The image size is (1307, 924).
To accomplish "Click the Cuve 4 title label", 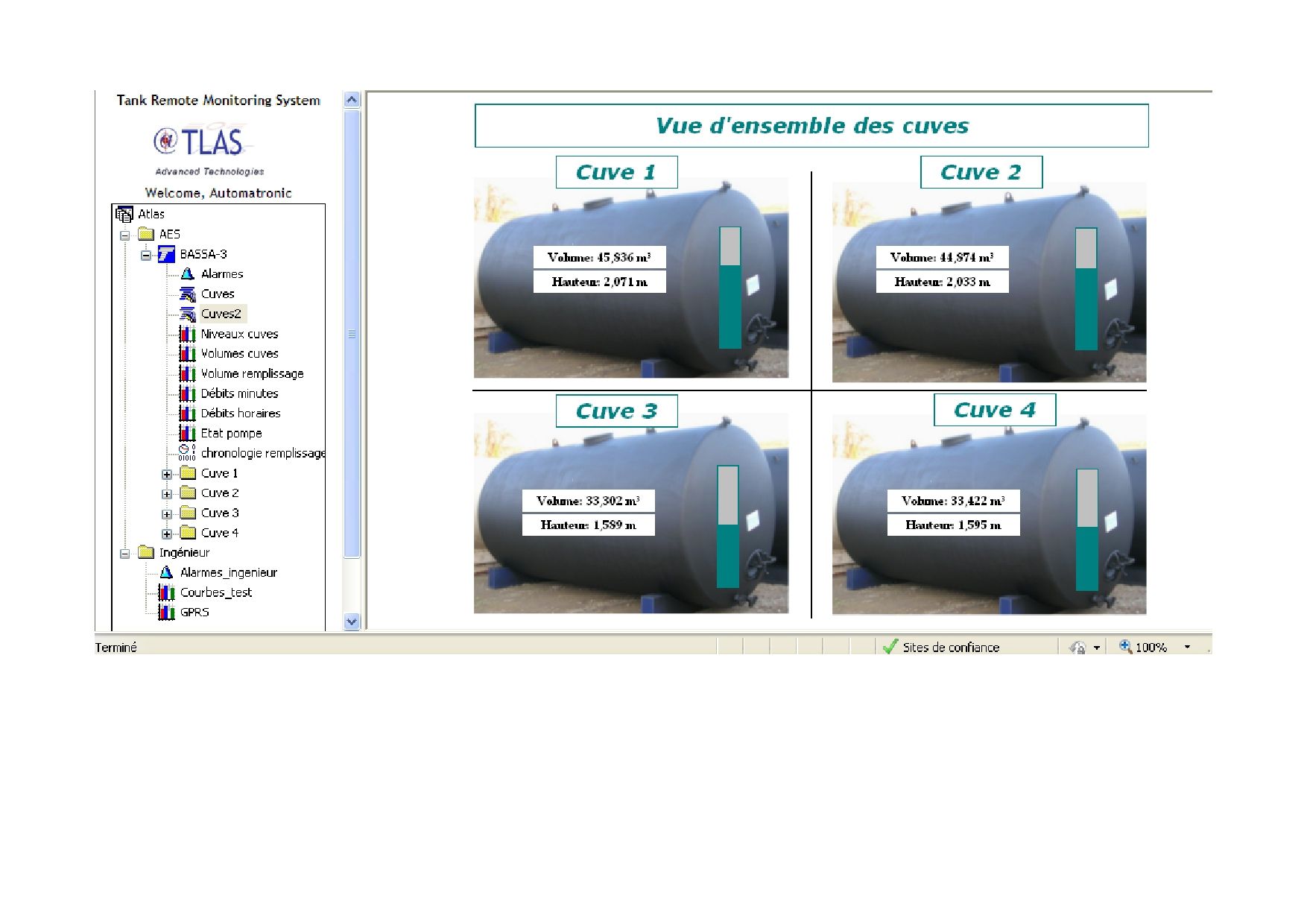I will (x=994, y=410).
